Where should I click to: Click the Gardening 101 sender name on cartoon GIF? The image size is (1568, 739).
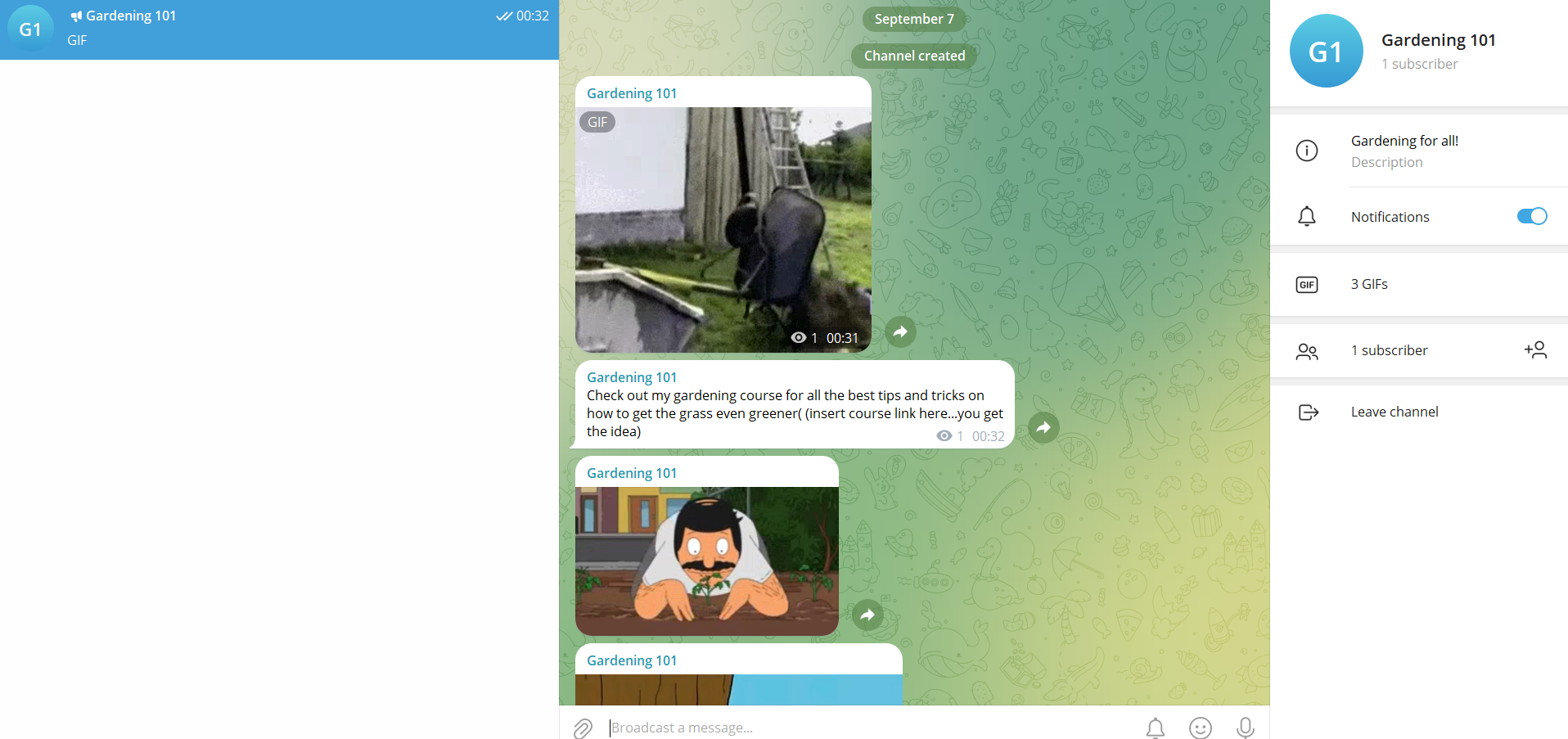[632, 473]
